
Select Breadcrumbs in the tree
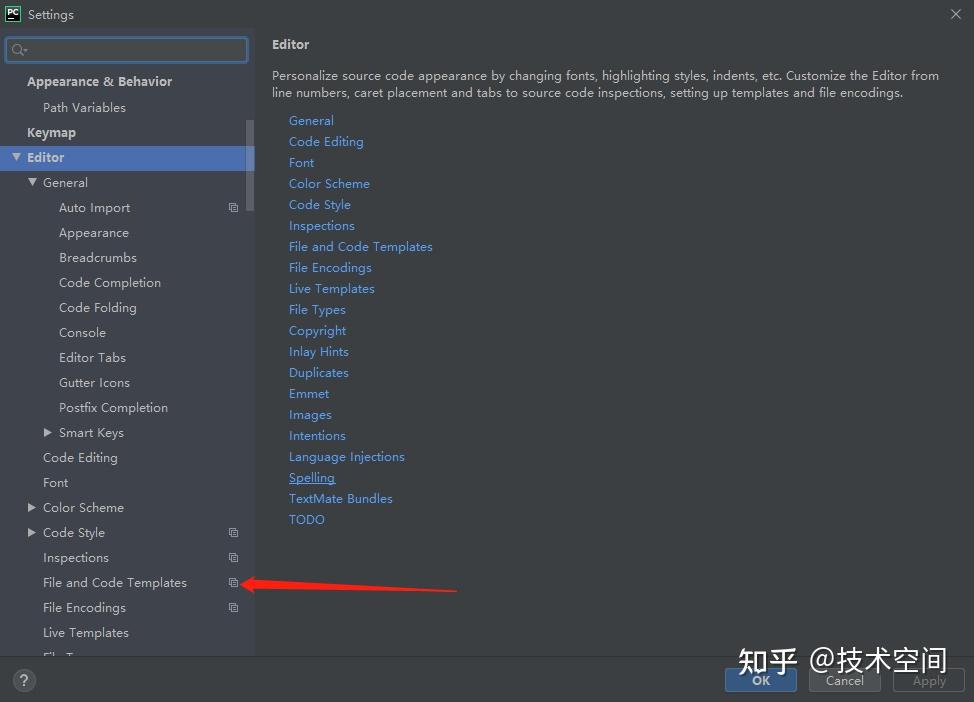[98, 257]
